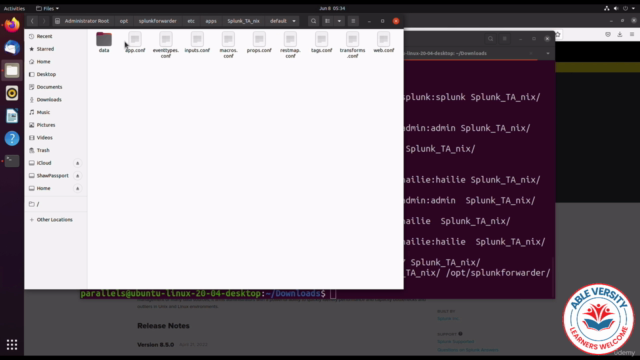The height and width of the screenshot is (360, 640).
Task: Eject the ShawPassport volume
Action: (x=78, y=176)
